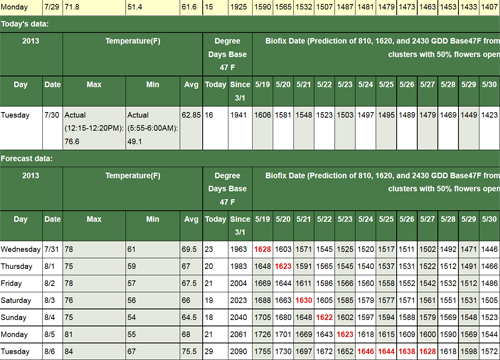
Task: Click the 5/30 column header in Forecast data table
Action: [490, 226]
